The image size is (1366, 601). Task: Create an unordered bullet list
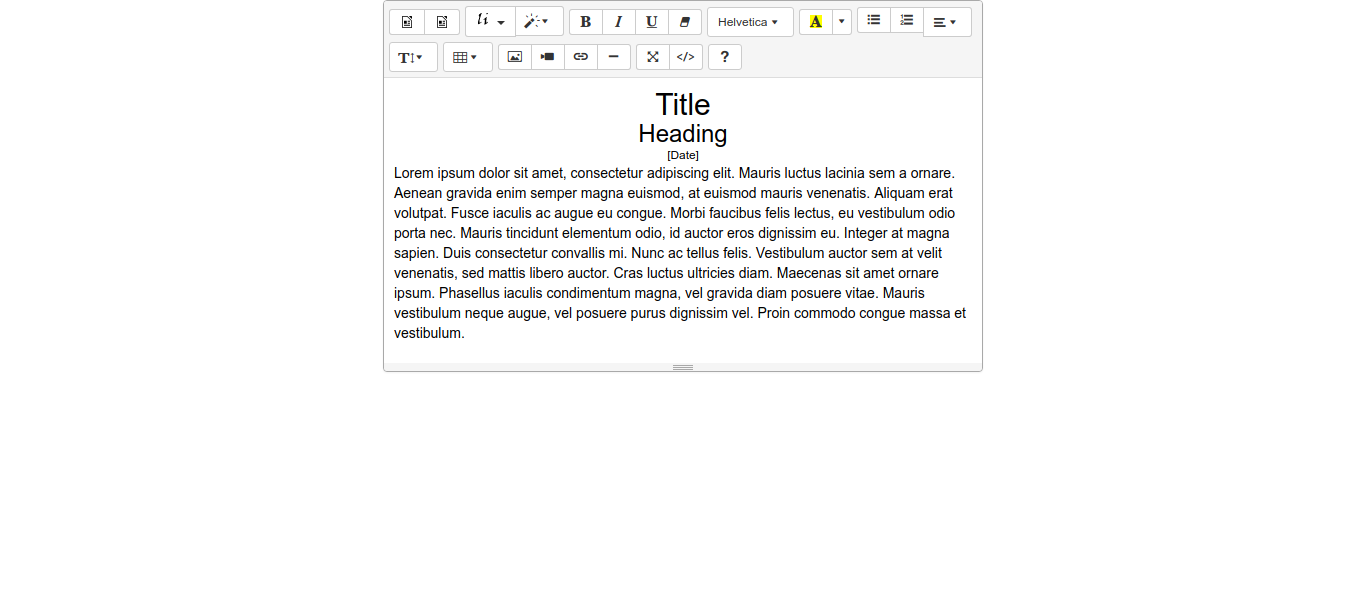(x=874, y=20)
